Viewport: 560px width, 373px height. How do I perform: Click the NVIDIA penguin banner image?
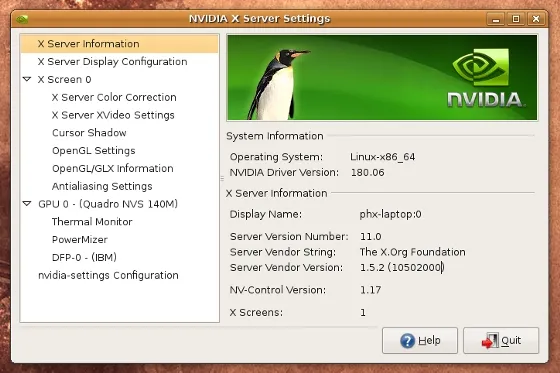click(x=382, y=78)
